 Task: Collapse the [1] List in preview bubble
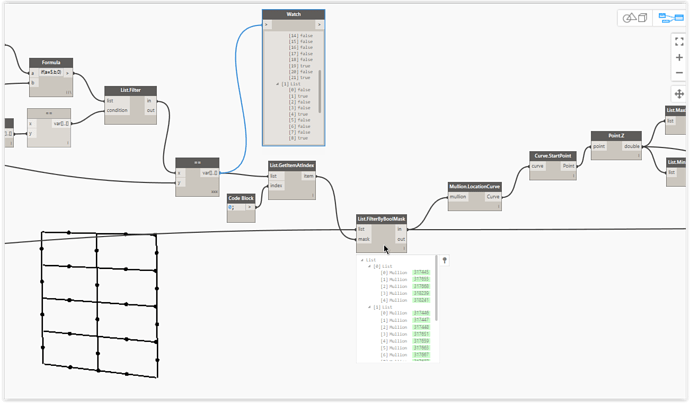point(369,307)
